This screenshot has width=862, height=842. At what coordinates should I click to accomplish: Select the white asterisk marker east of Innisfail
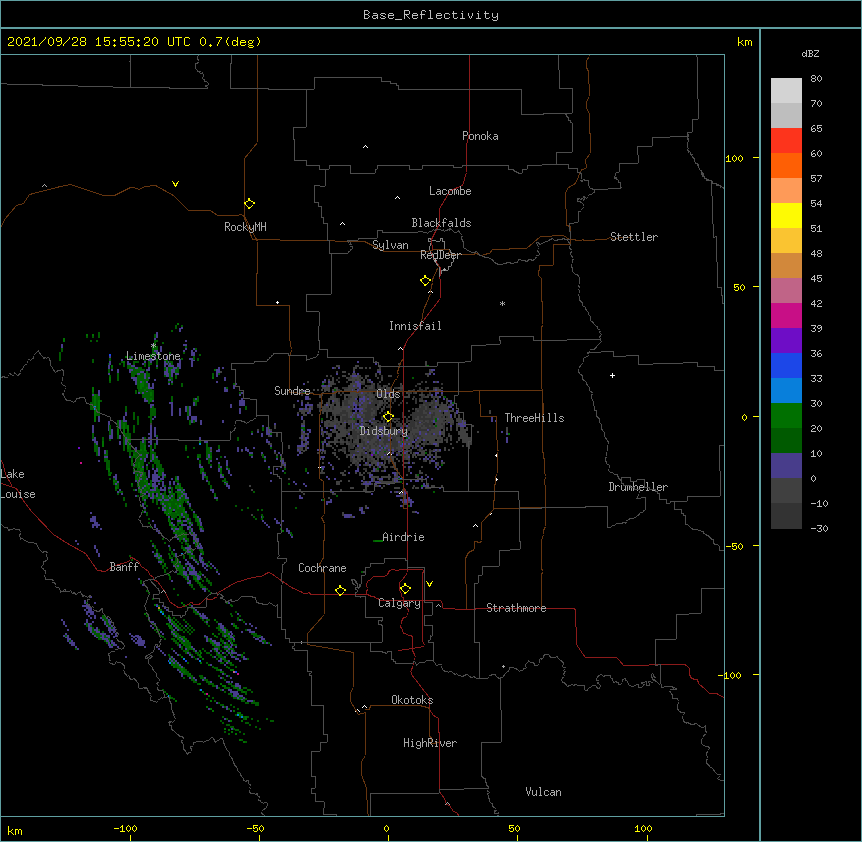tap(502, 303)
